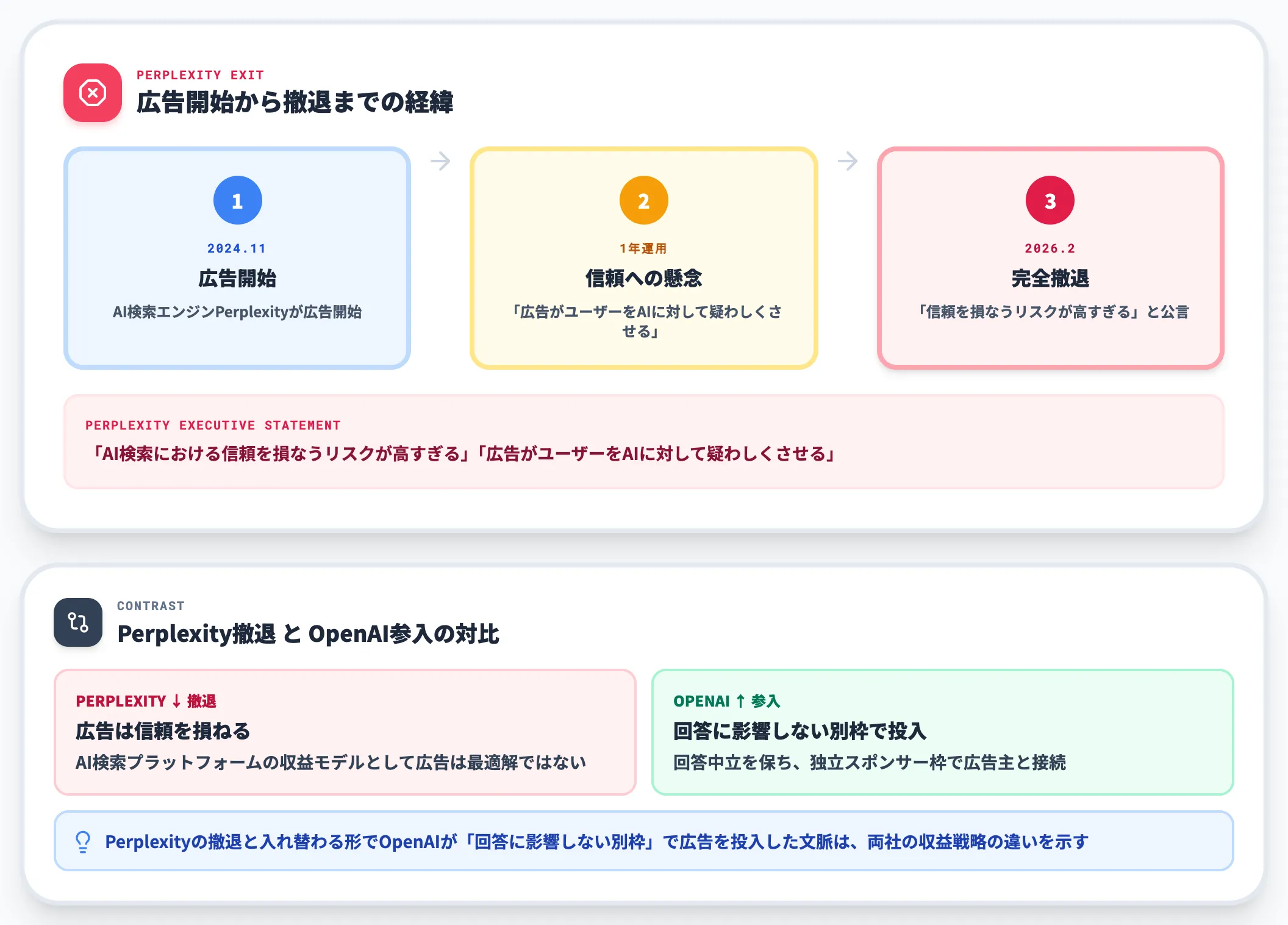Click title 回答に影響しない別枠で投入
This screenshot has width=1288, height=925.
pos(800,731)
